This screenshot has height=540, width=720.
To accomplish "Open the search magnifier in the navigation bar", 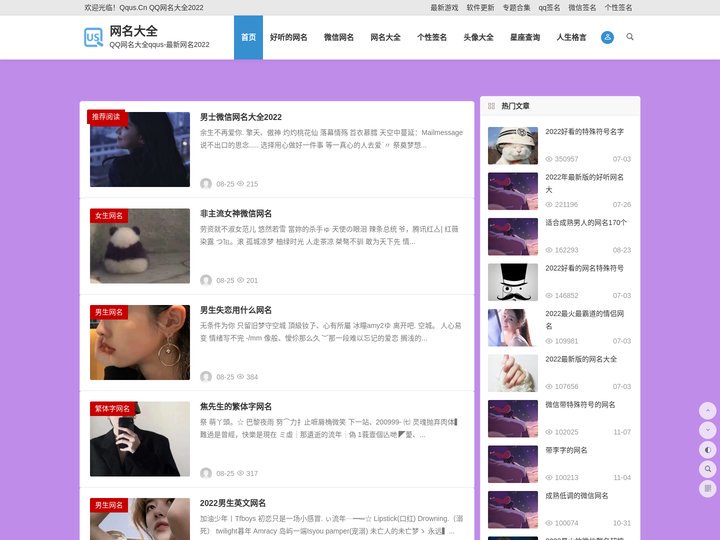I will click(x=630, y=37).
